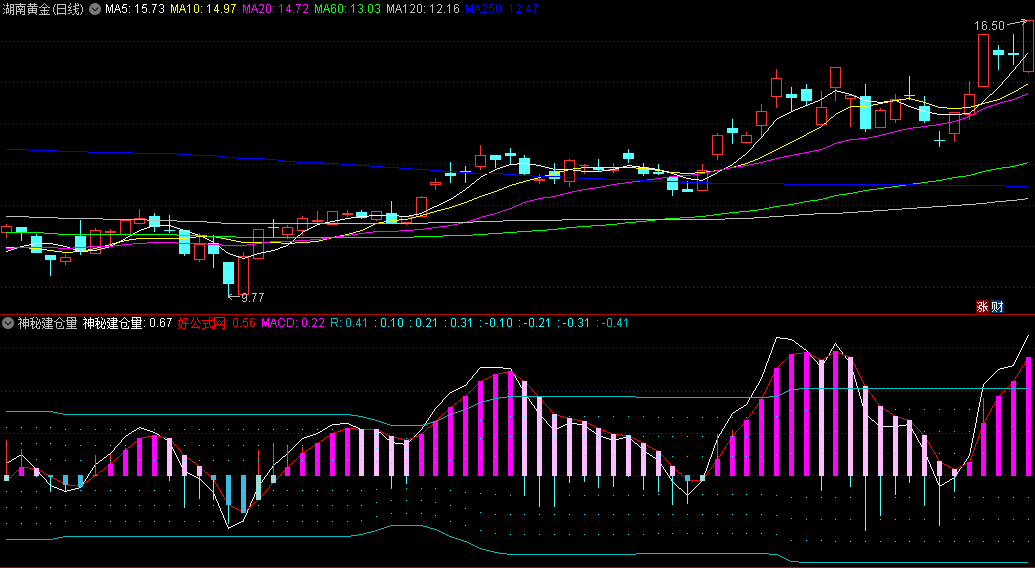The width and height of the screenshot is (1035, 568).
Task: Click the red 涨 marker icon
Action: 982,307
